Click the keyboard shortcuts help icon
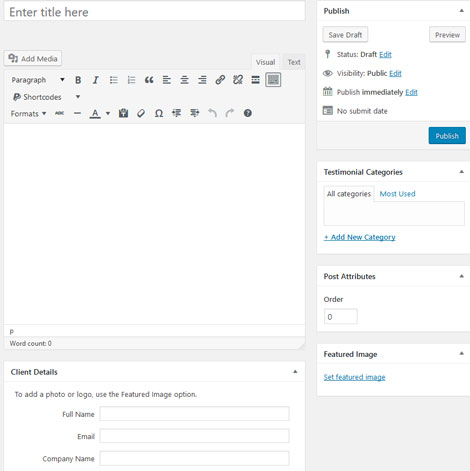Screen dimensions: 470x471 [248, 113]
